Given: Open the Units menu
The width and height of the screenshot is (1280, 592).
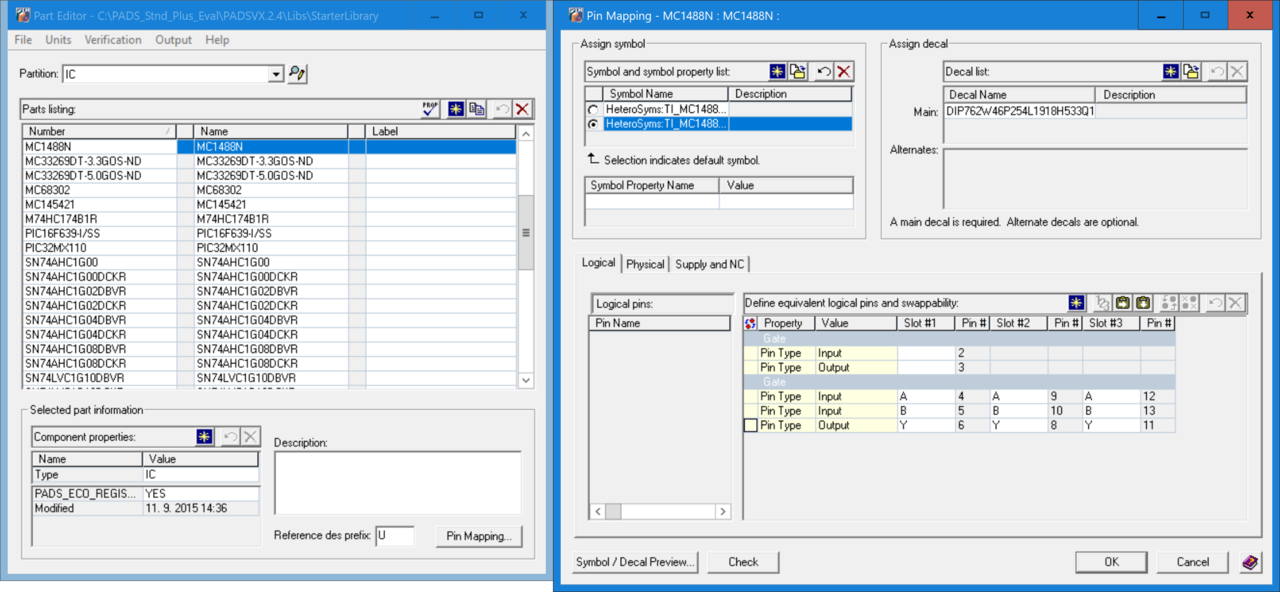Looking at the screenshot, I should (58, 40).
